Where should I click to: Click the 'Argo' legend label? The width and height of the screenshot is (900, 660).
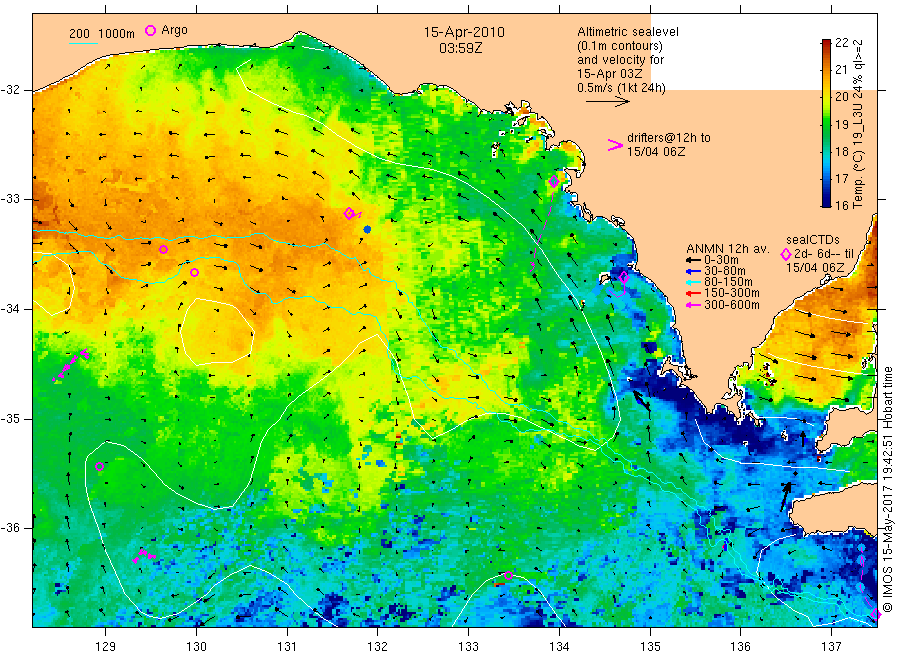tap(174, 30)
